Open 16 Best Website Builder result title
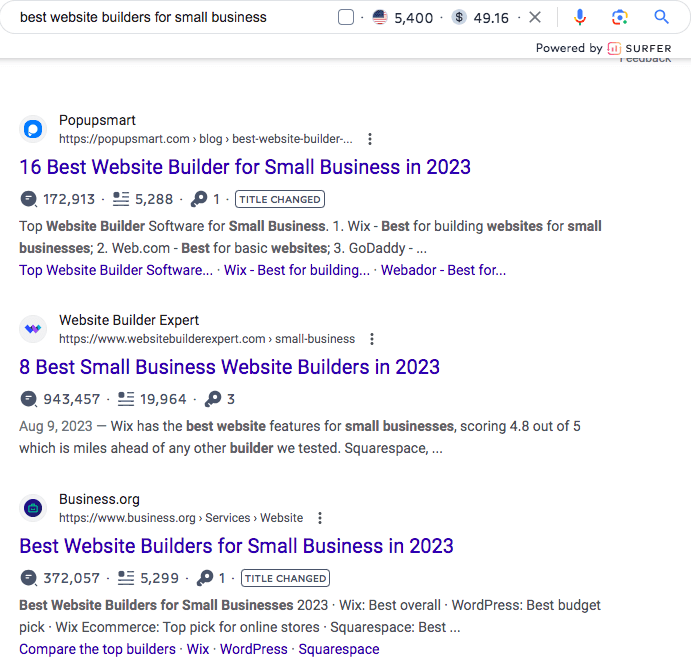691x661 pixels. (x=245, y=167)
